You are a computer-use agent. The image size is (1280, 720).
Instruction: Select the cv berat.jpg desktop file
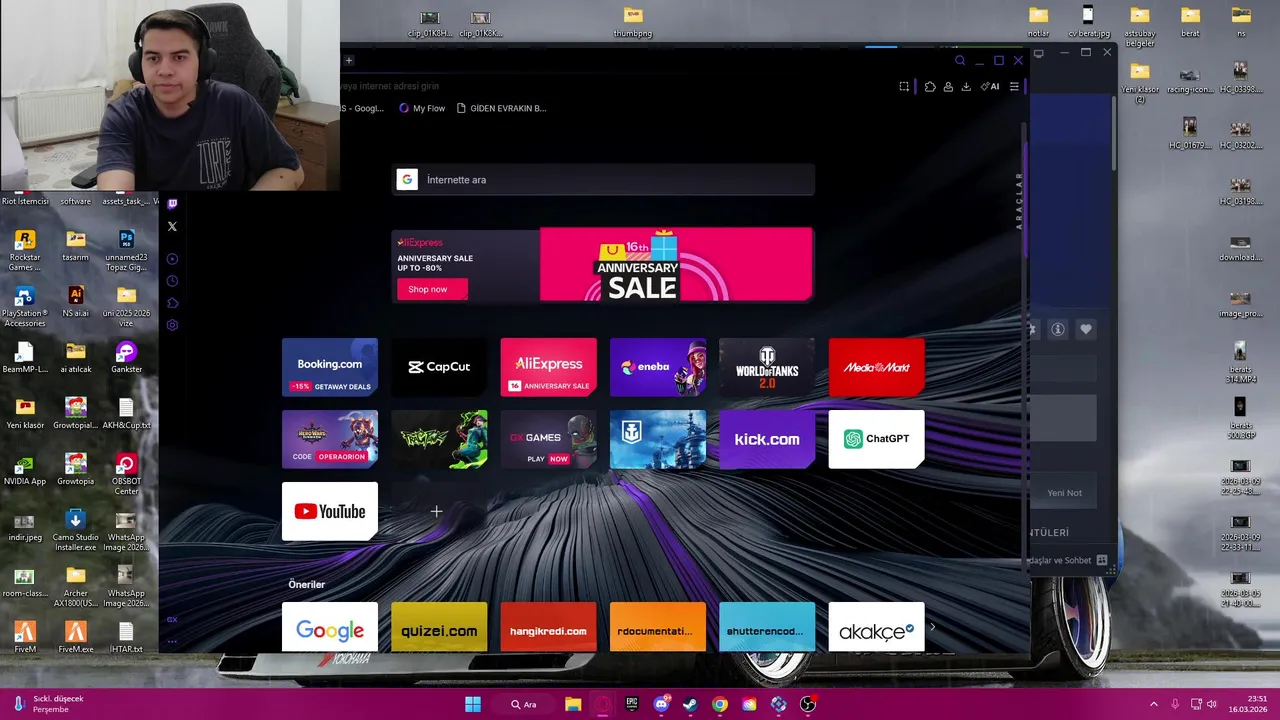[1089, 22]
